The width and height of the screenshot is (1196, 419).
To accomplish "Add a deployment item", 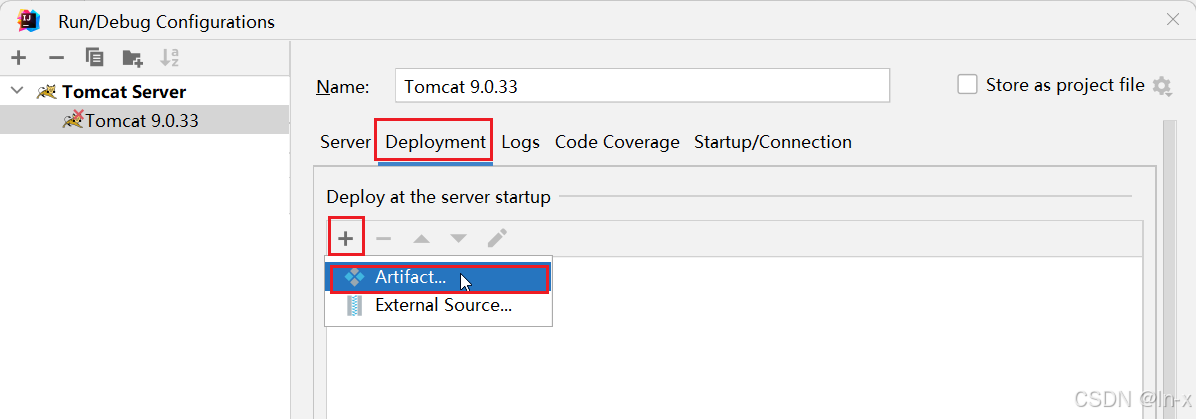I will 346,238.
